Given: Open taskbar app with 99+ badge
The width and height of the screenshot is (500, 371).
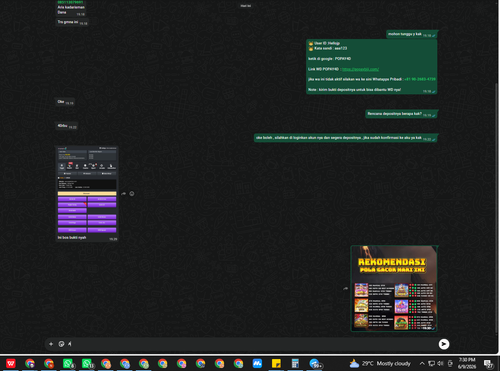Looking at the screenshot, I should coord(315,363).
